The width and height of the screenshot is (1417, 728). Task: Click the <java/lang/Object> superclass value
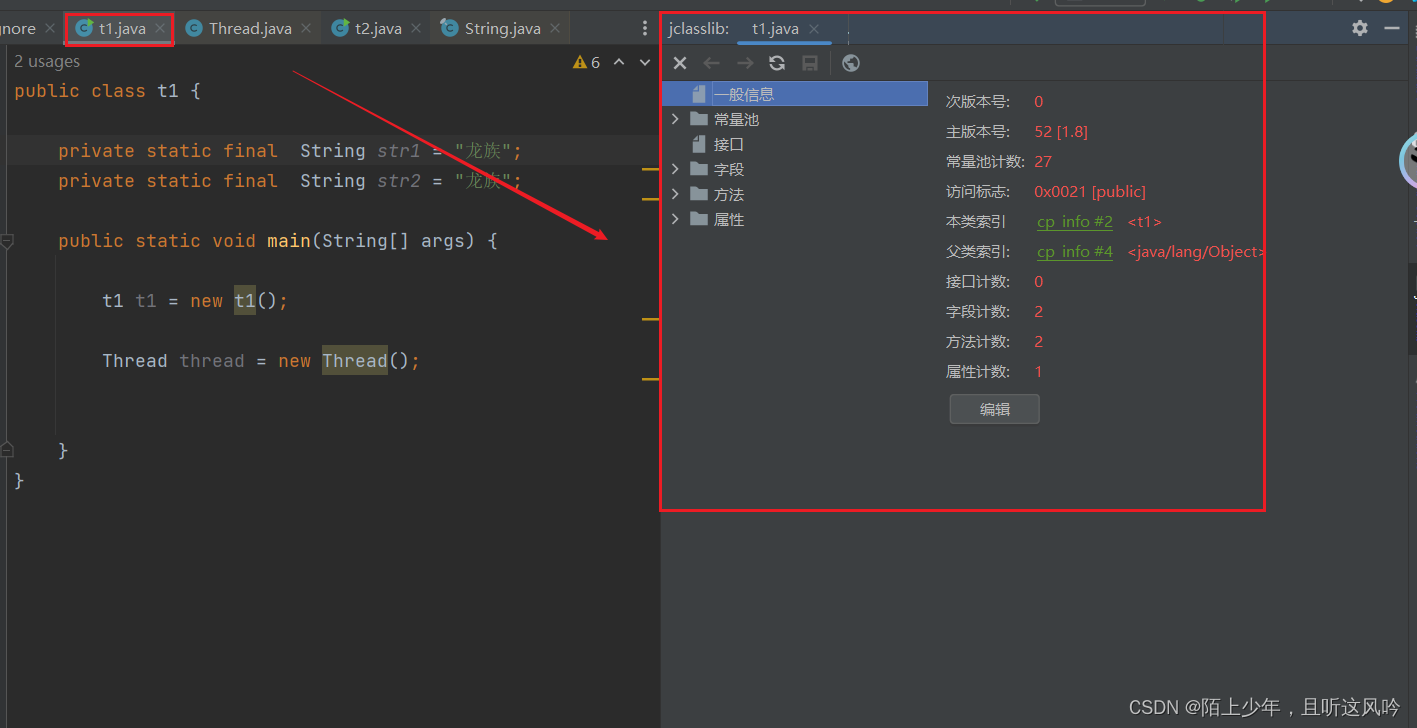1195,252
